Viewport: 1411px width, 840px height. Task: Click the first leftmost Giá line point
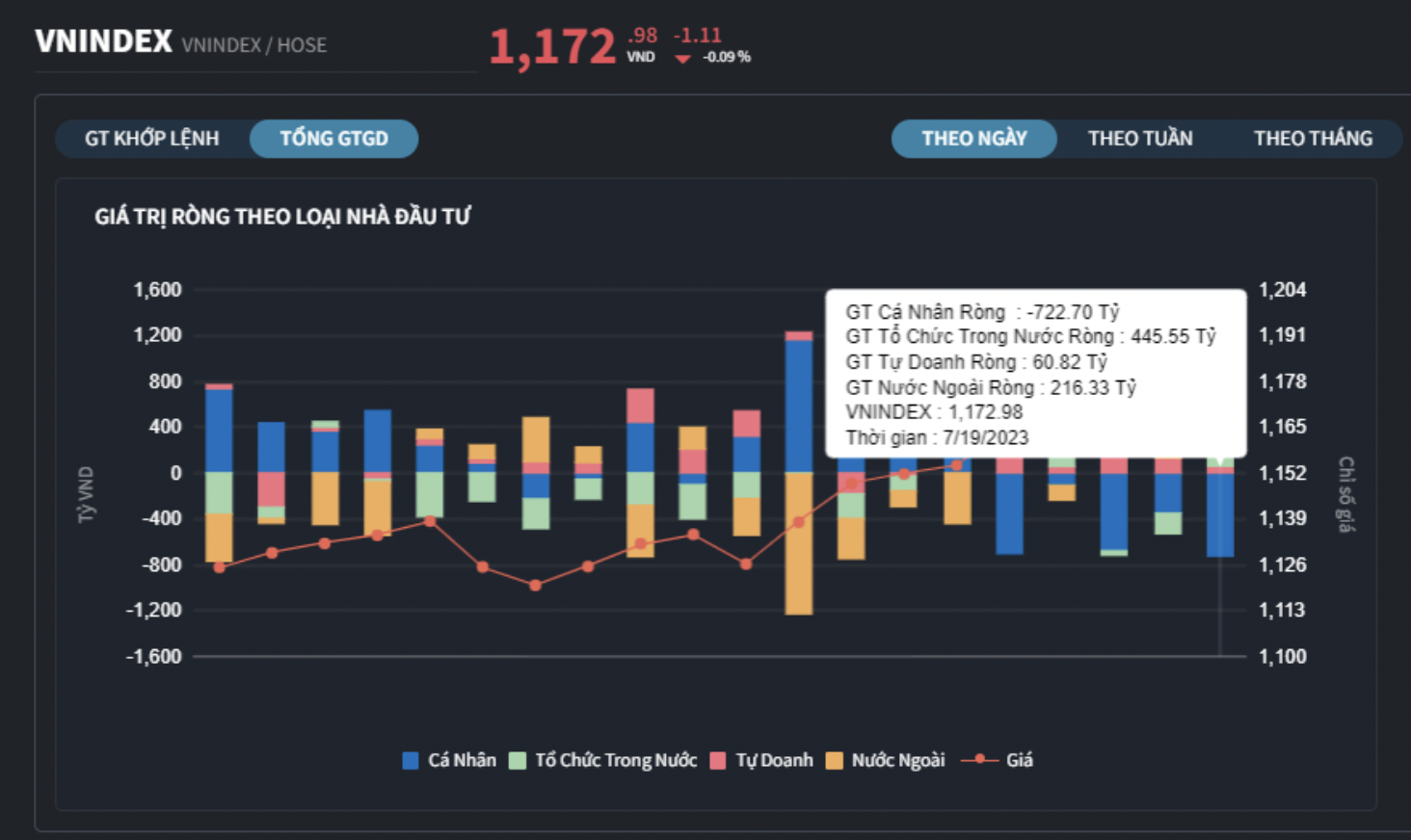pyautogui.click(x=219, y=567)
